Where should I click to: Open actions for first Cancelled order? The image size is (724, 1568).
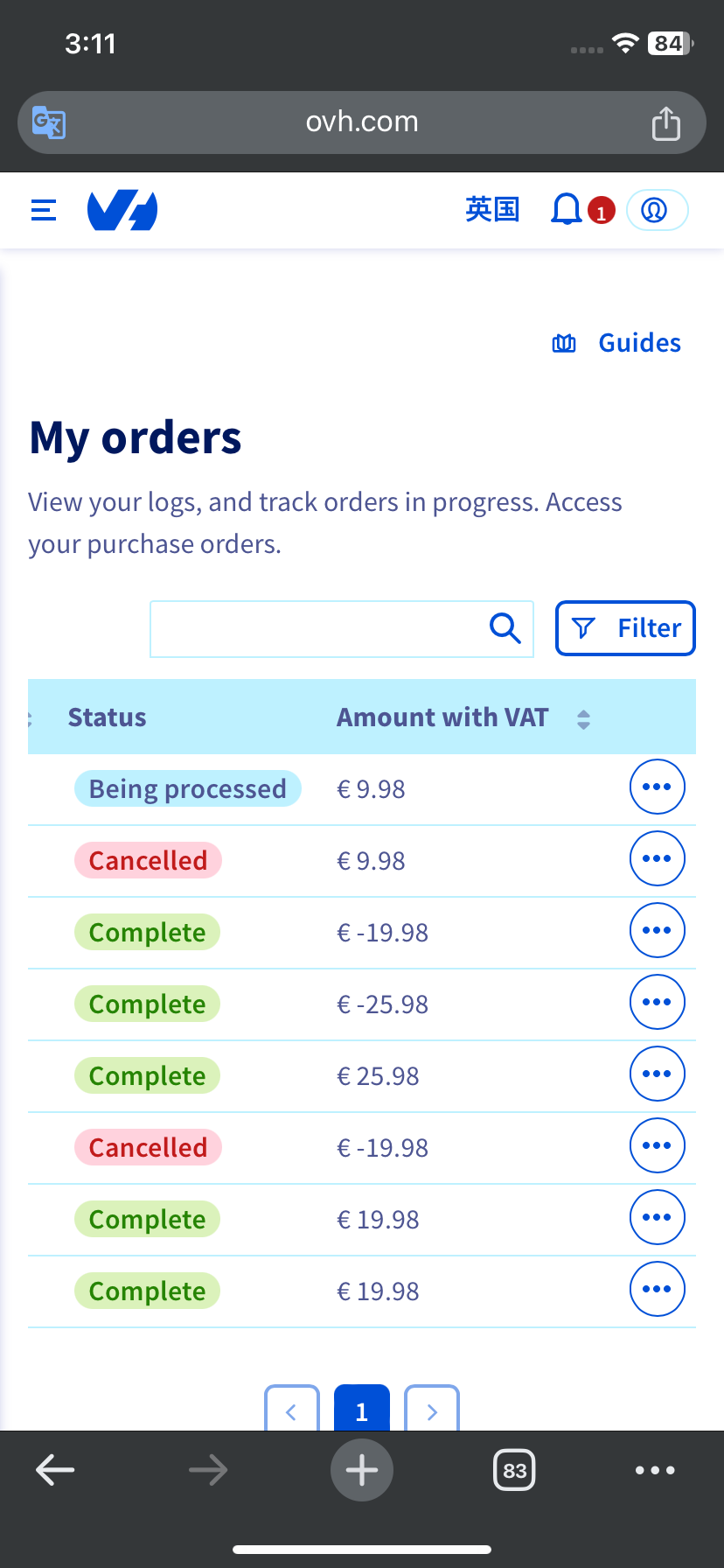coord(657,858)
